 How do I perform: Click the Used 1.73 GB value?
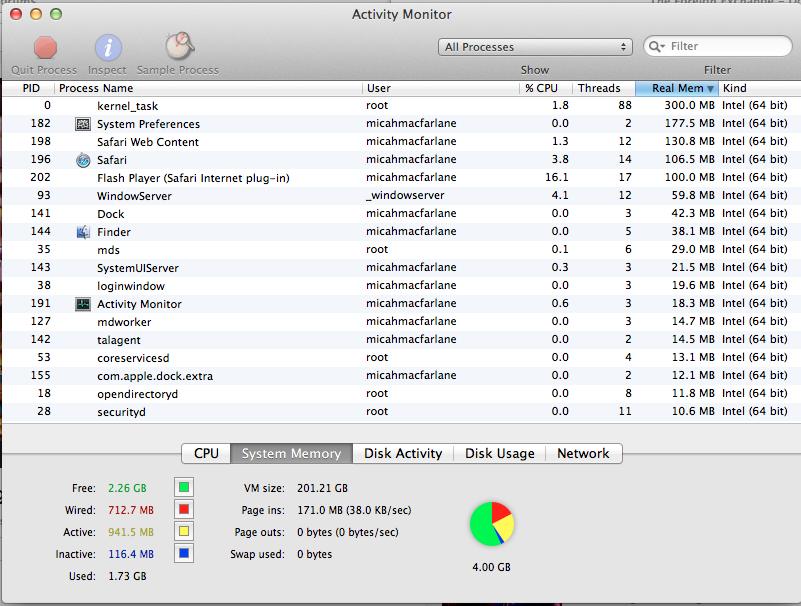tap(127, 576)
